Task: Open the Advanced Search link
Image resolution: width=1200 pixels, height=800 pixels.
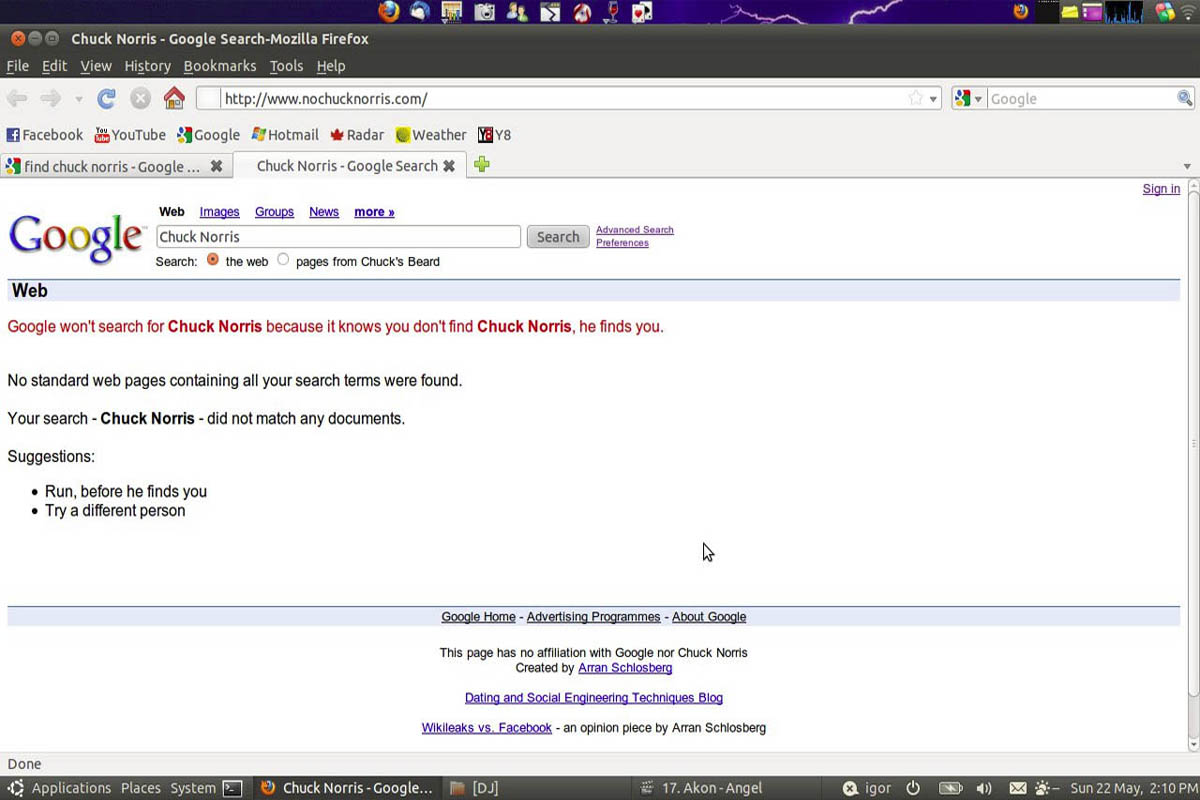Action: coord(635,230)
